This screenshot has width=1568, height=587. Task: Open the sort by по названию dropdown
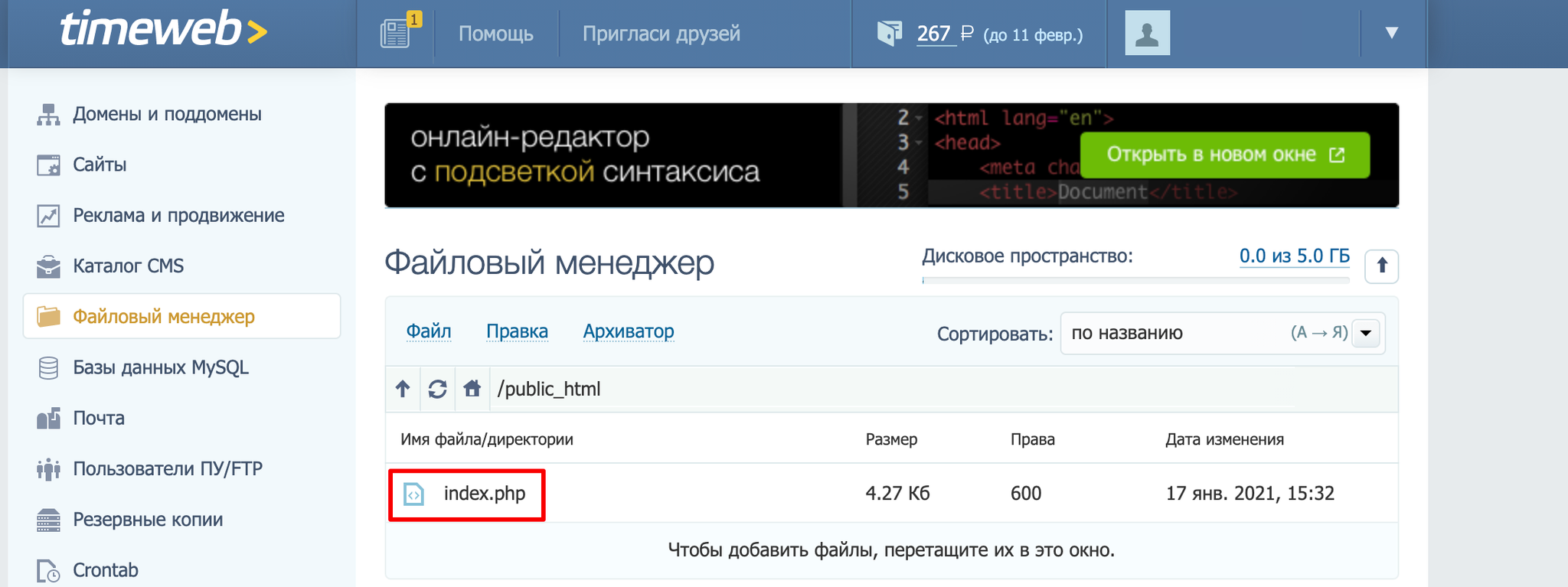point(1223,333)
